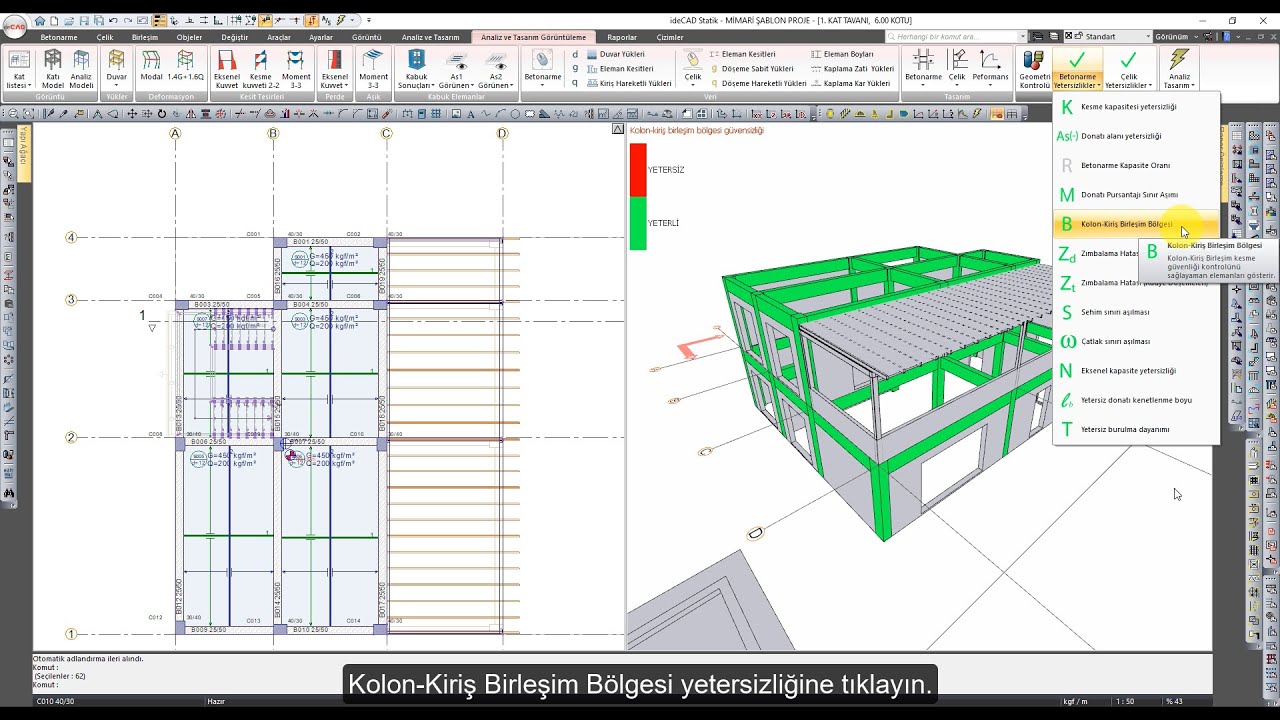Click the 1 : 50 scale in status bar
Viewport: 1280px width, 720px height.
(x=1126, y=701)
